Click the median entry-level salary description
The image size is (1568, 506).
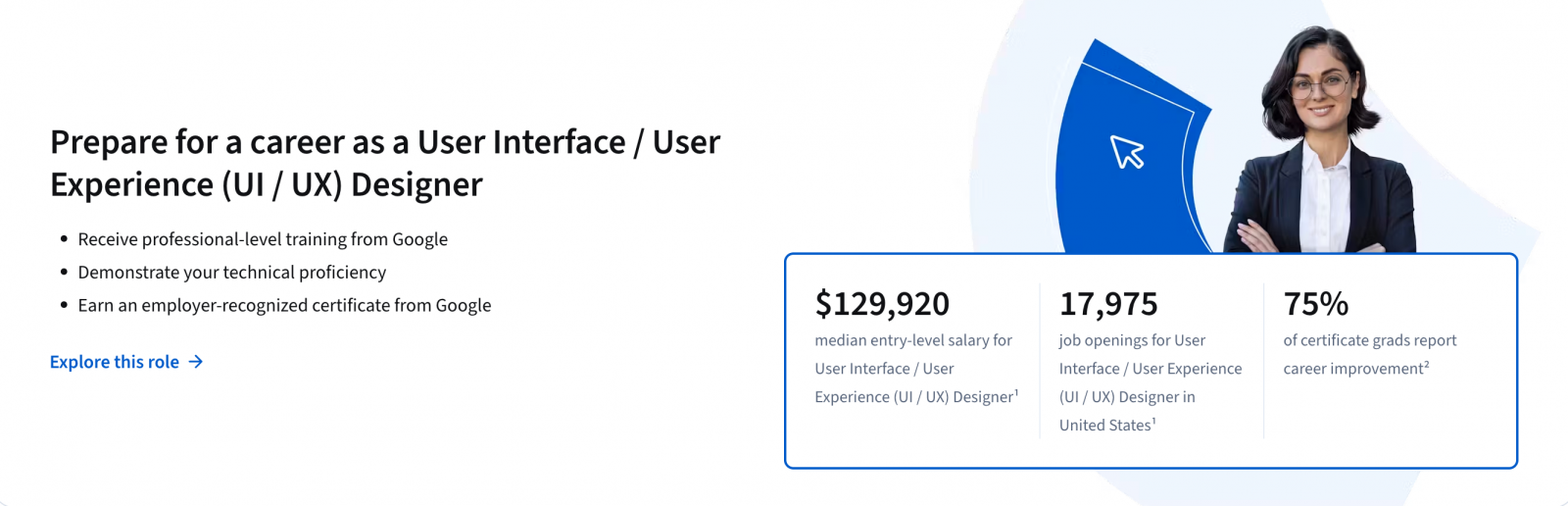(913, 369)
